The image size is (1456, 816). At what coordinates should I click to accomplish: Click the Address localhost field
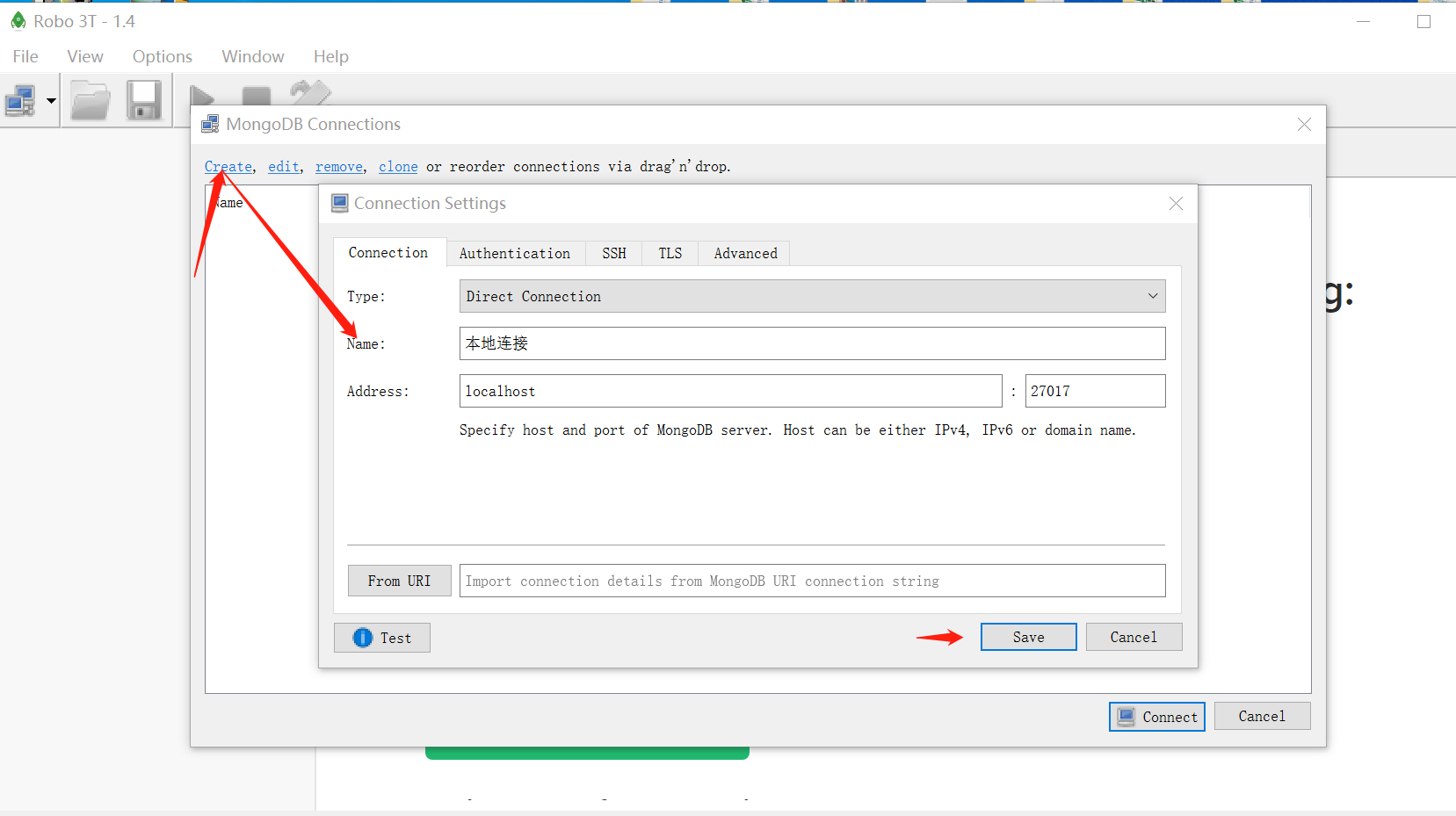pos(730,391)
